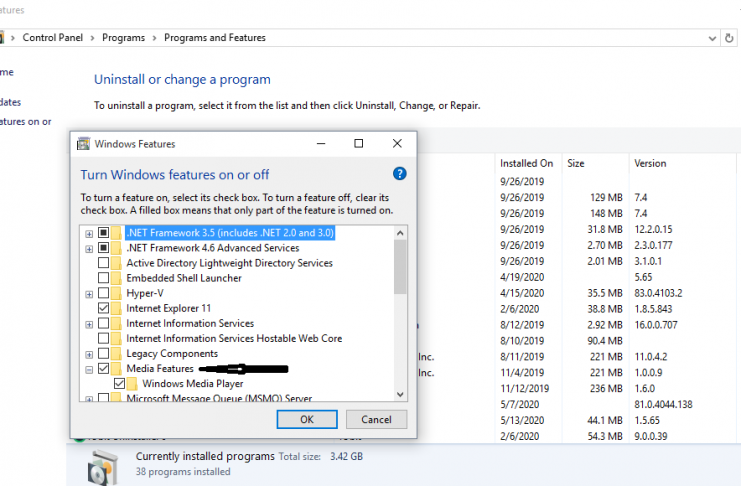Cancel the Windows Features dialog
Image resolution: width=741 pixels, height=486 pixels.
[x=376, y=419]
